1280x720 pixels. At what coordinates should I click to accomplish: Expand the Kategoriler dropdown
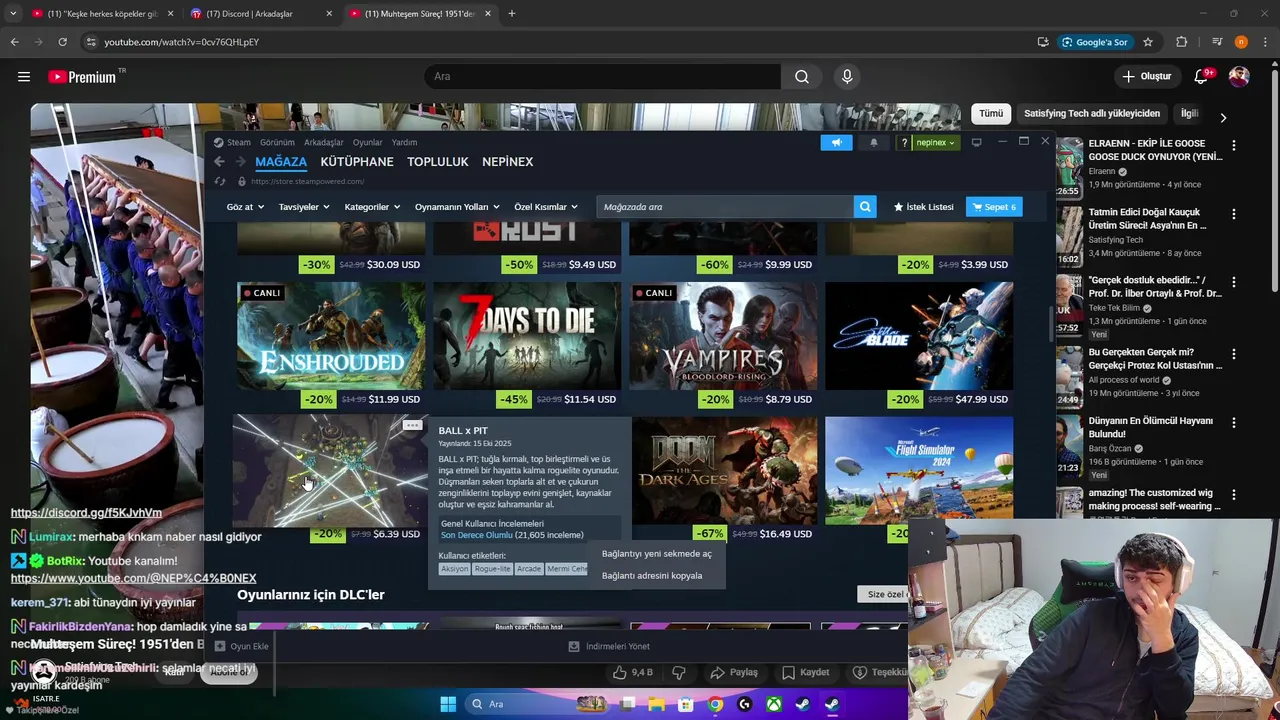coord(372,207)
